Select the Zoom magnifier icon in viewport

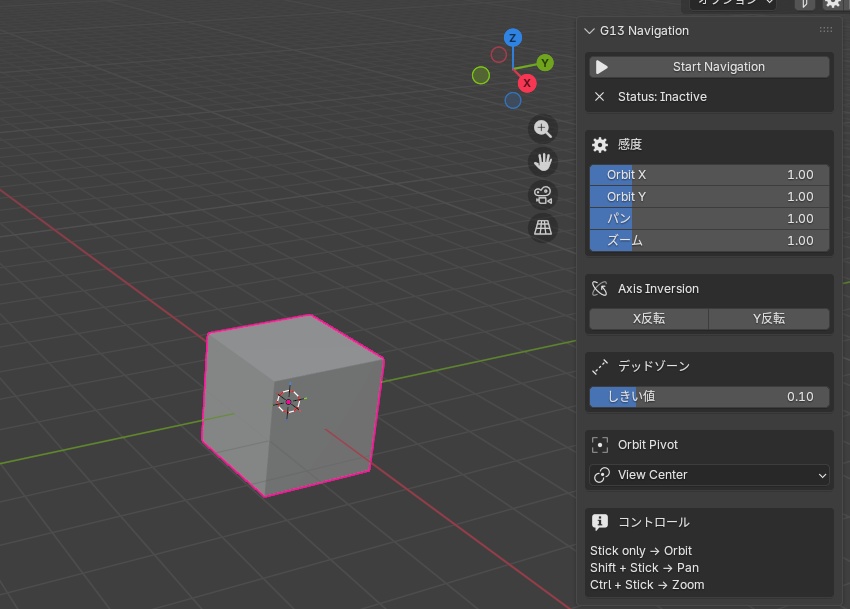coord(542,129)
